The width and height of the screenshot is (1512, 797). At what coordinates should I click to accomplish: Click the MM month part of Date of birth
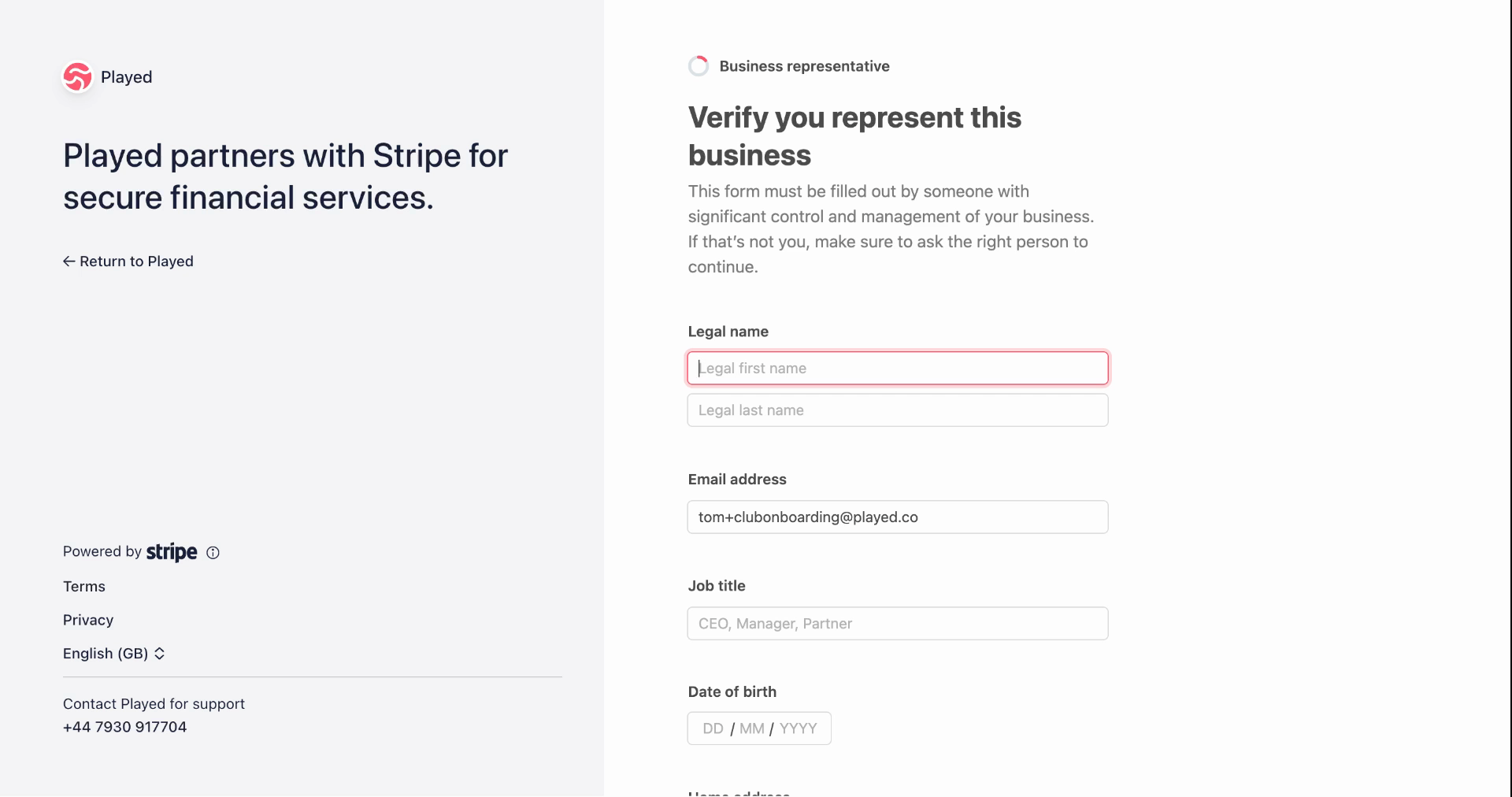click(752, 728)
